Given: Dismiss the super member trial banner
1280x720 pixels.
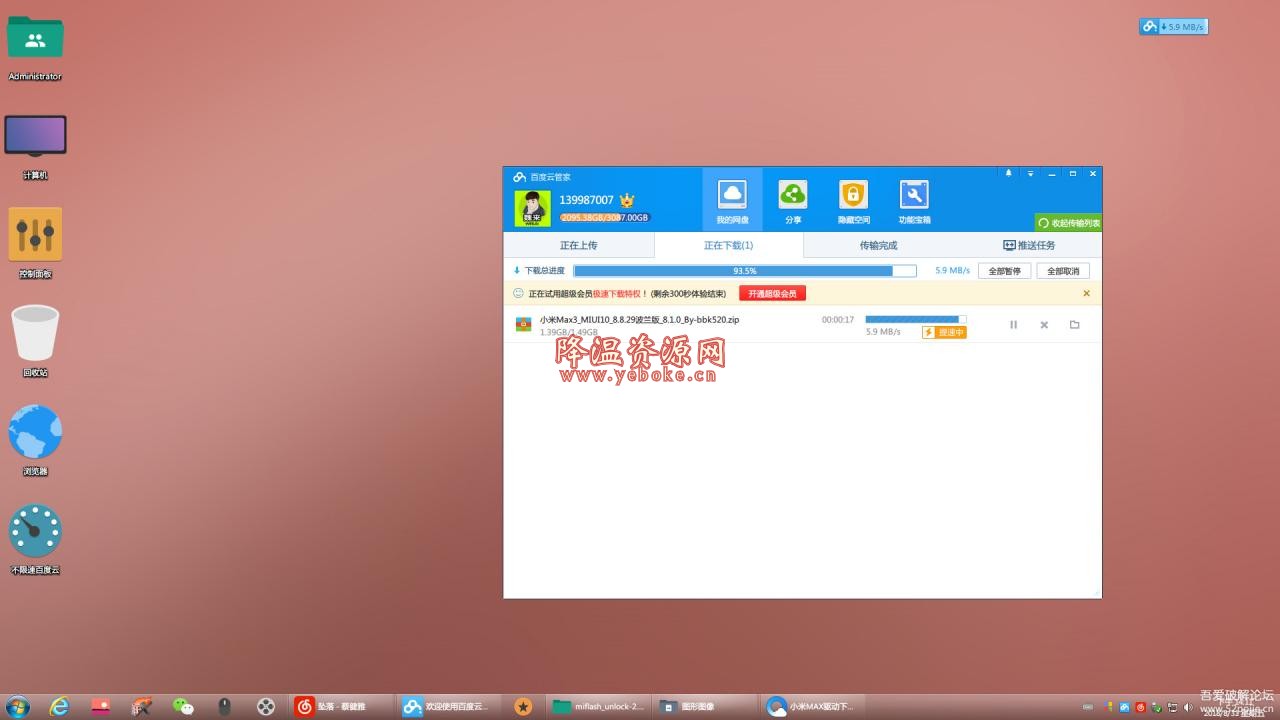Looking at the screenshot, I should (x=1087, y=294).
